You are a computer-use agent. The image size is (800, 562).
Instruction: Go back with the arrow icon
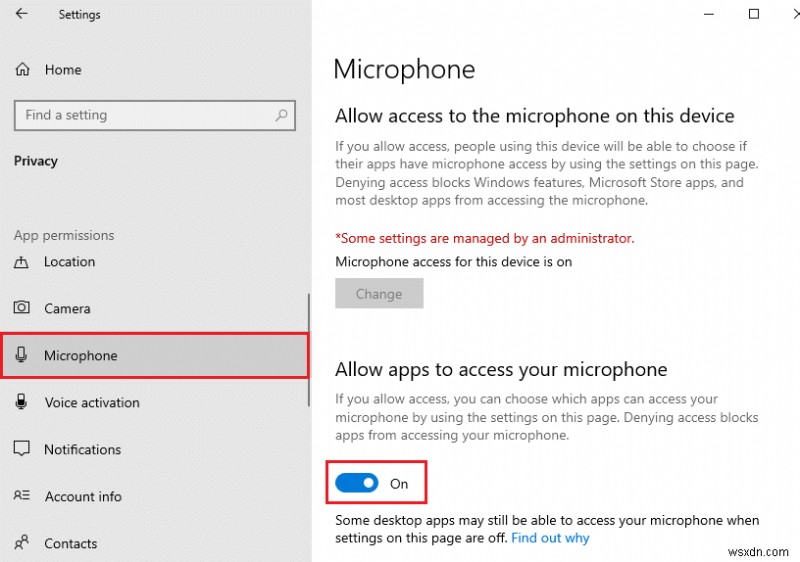tap(21, 14)
